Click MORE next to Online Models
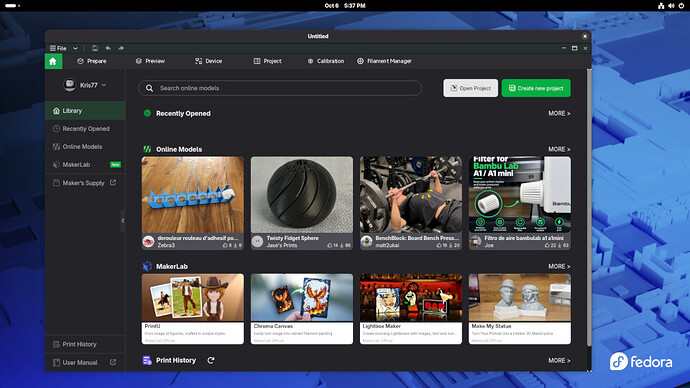690x388 pixels. (x=559, y=150)
